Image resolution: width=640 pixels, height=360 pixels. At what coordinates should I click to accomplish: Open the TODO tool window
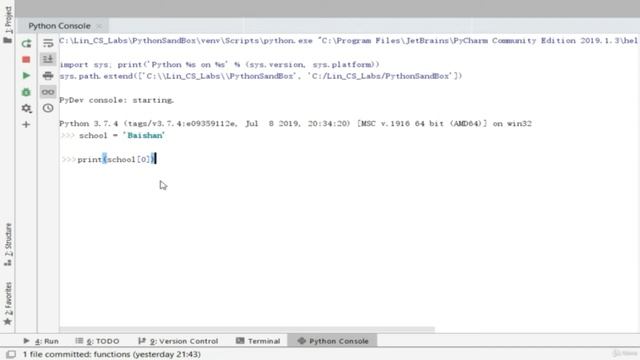97,341
